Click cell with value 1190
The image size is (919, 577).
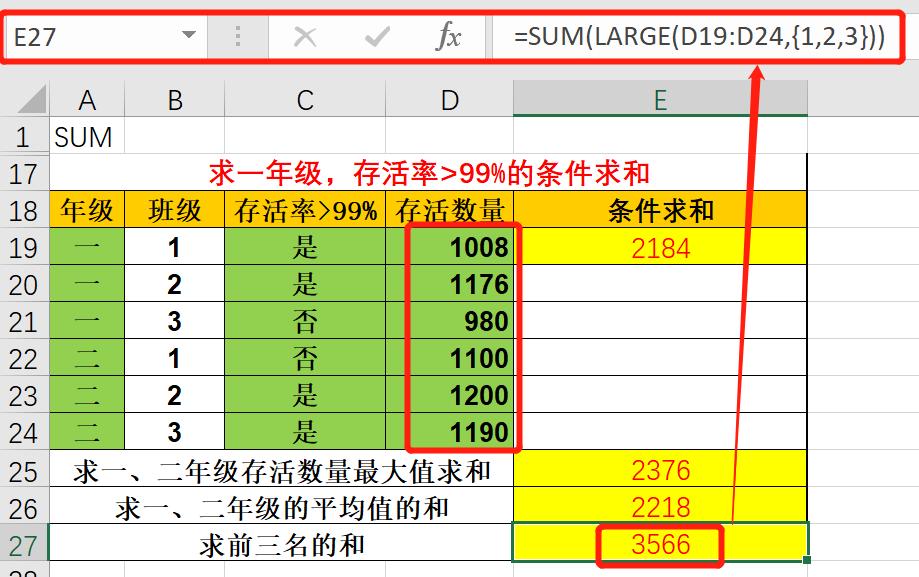450,432
